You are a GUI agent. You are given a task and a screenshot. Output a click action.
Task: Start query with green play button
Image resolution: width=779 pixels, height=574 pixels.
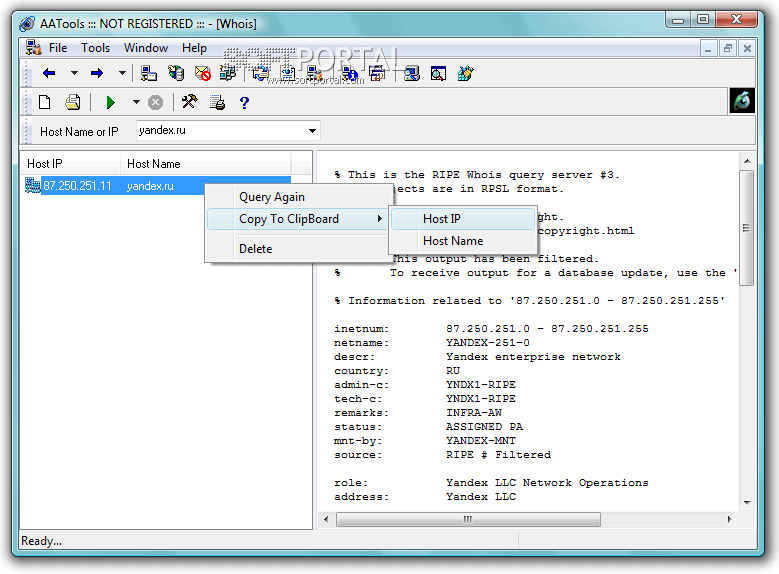(110, 102)
